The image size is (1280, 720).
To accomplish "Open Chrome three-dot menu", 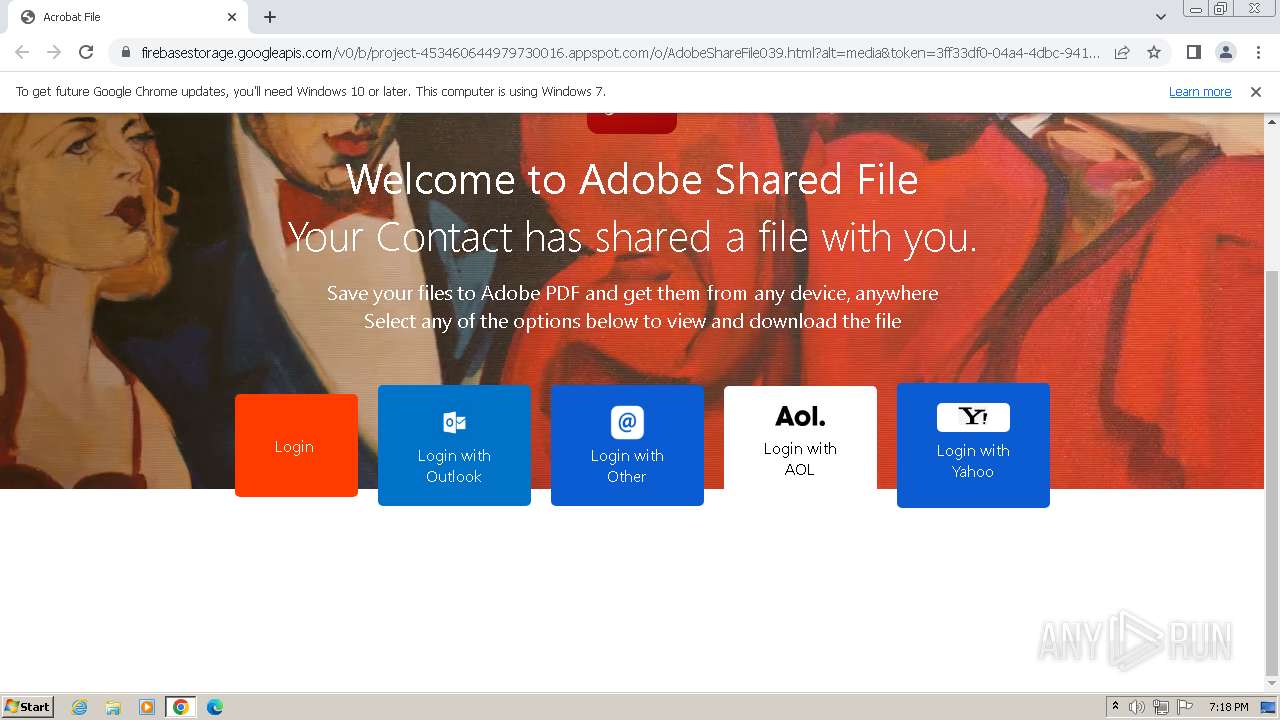I will pos(1258,52).
